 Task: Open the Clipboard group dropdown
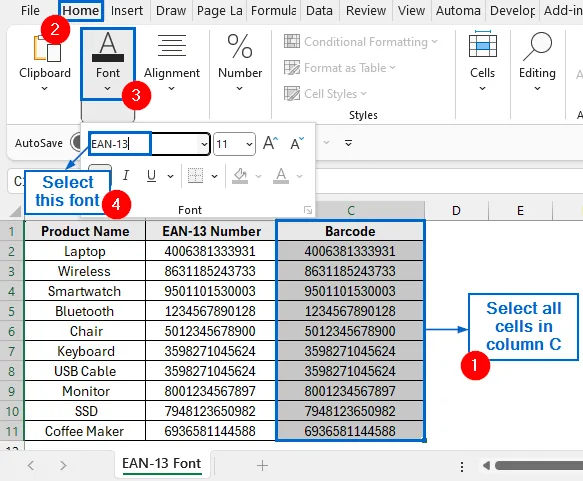click(45, 88)
